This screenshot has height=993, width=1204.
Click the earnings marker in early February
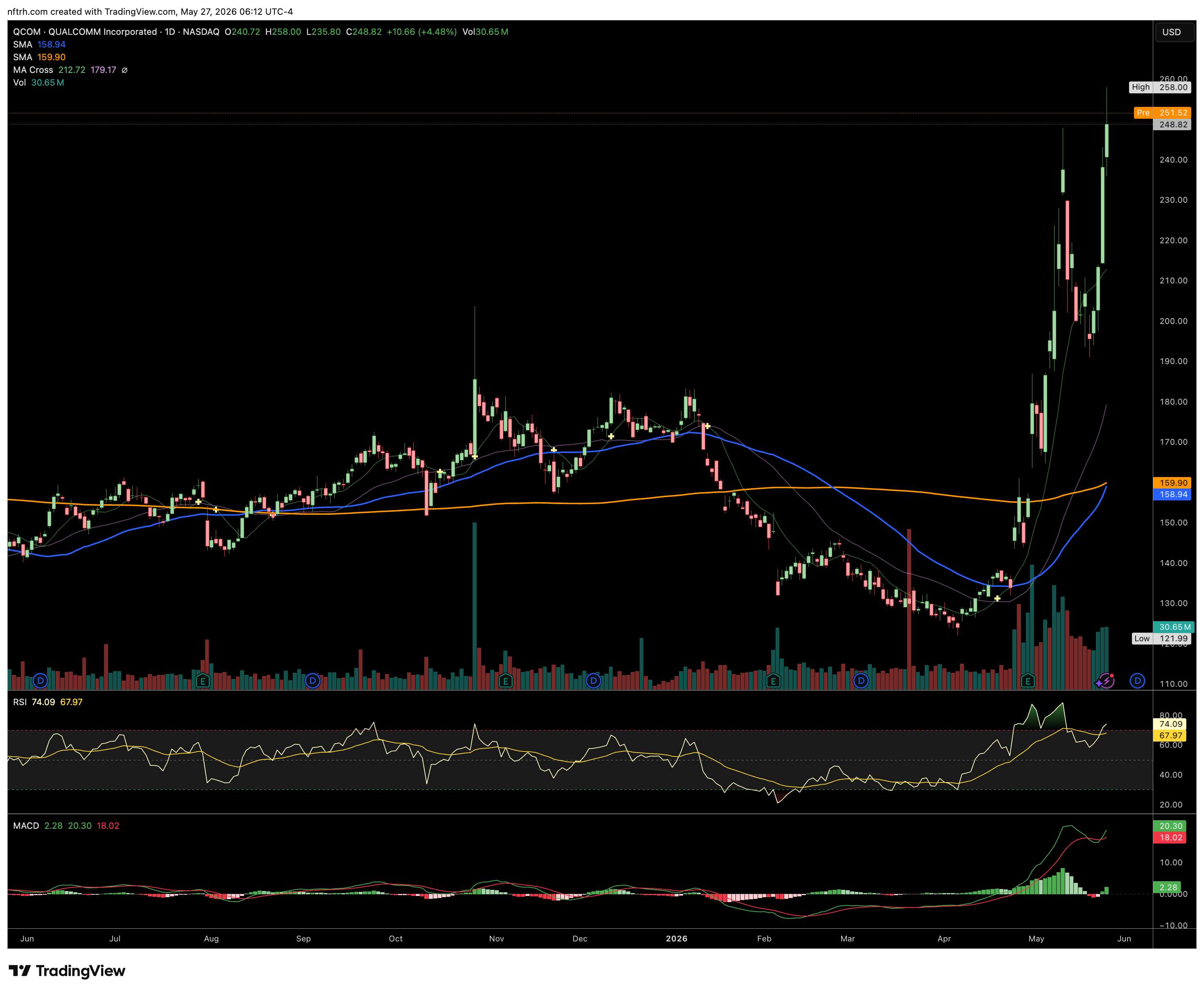(773, 681)
